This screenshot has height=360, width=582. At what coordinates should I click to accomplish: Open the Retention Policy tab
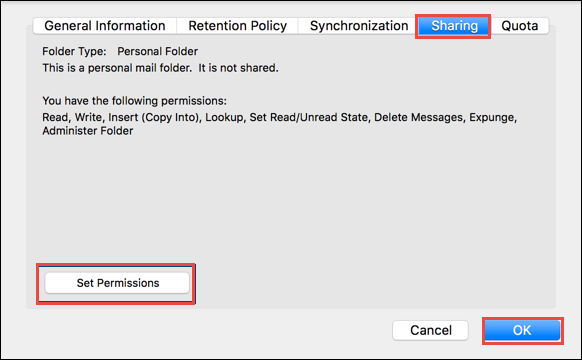click(x=238, y=26)
